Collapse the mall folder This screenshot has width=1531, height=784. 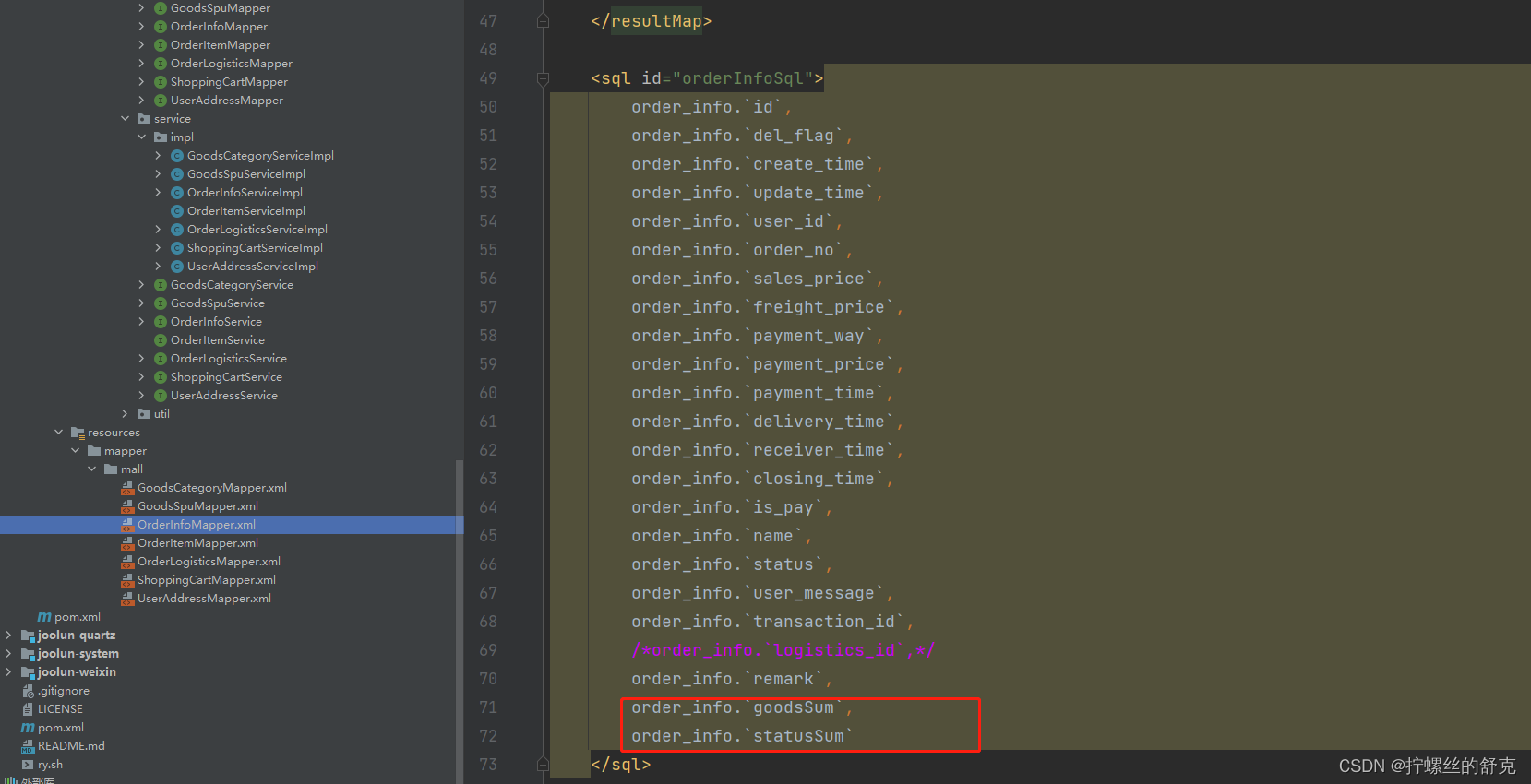coord(91,469)
